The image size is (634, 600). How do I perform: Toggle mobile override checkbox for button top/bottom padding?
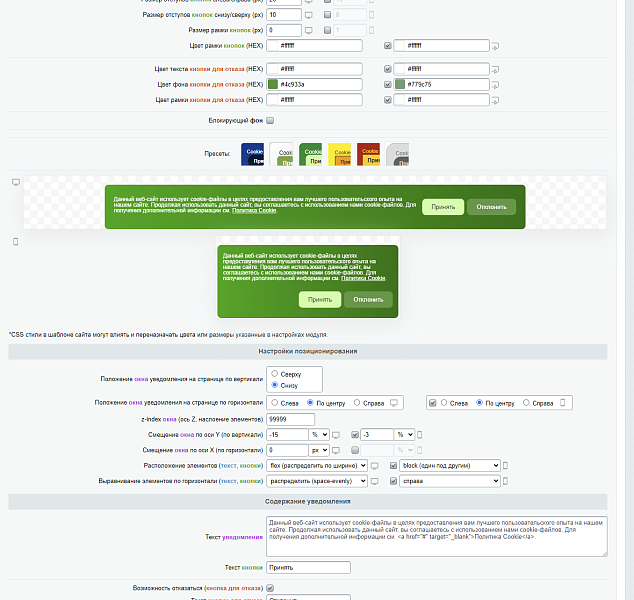tap(328, 15)
